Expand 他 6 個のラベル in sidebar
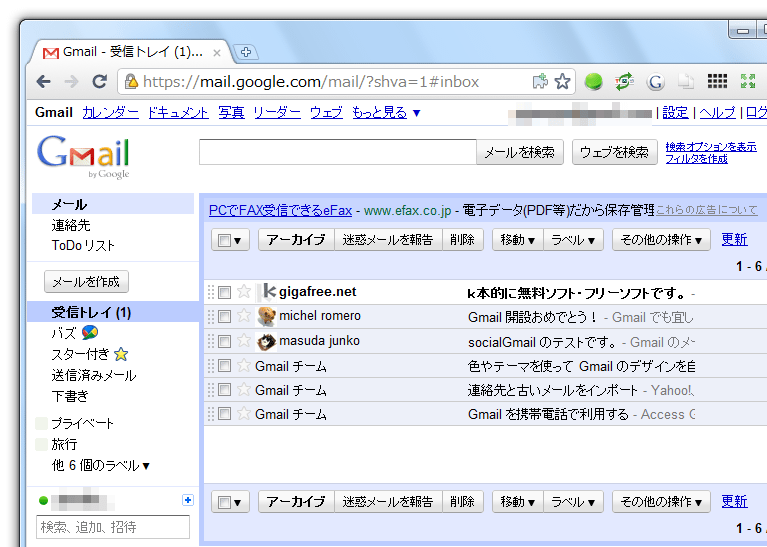 100,465
